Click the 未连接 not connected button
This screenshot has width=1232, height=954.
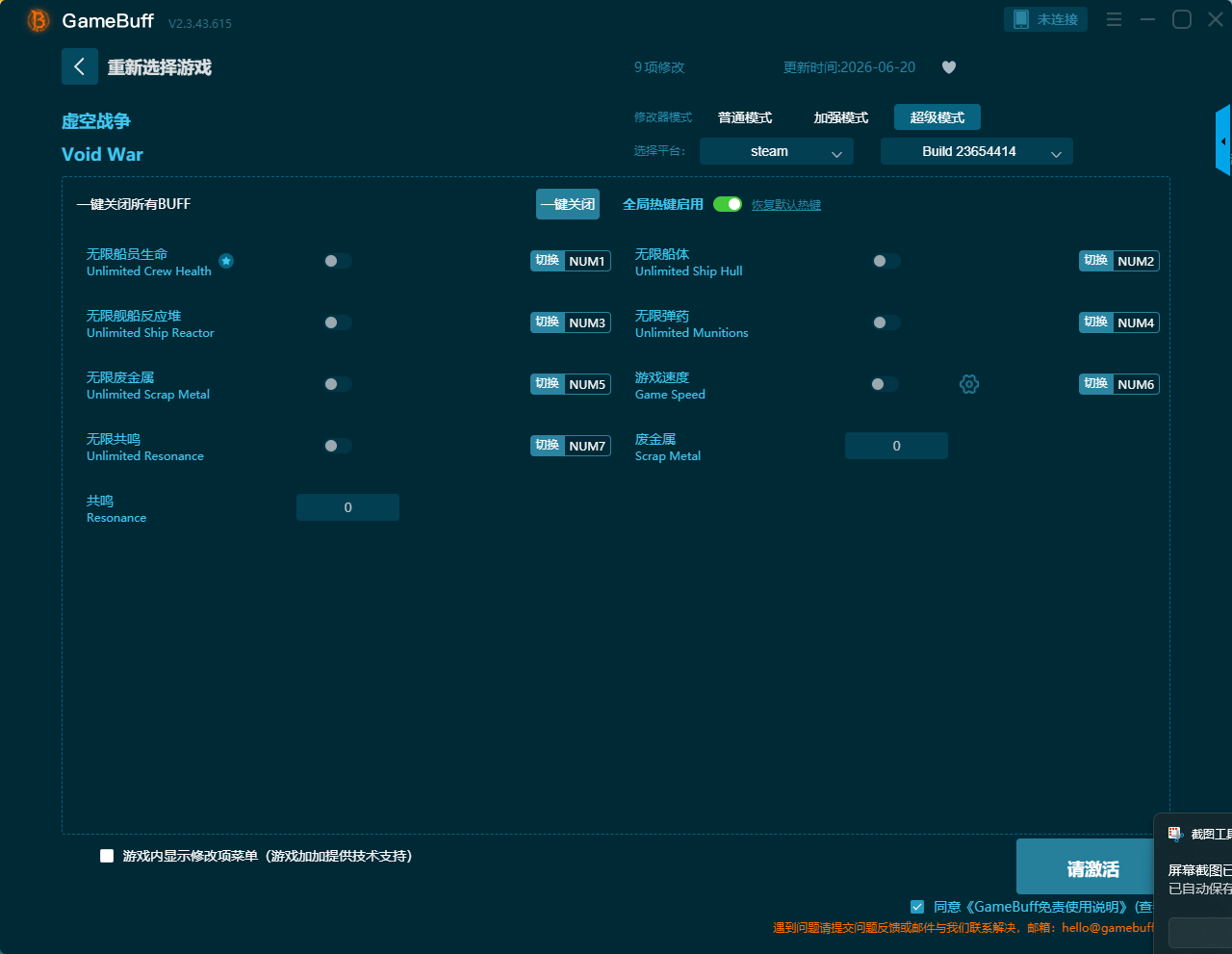[x=1045, y=19]
